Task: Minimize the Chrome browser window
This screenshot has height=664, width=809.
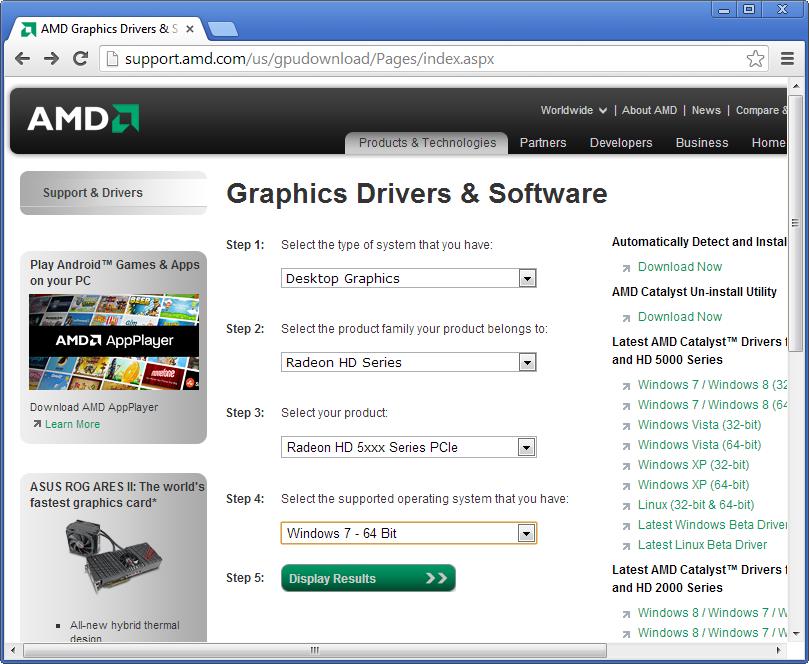Action: [724, 9]
